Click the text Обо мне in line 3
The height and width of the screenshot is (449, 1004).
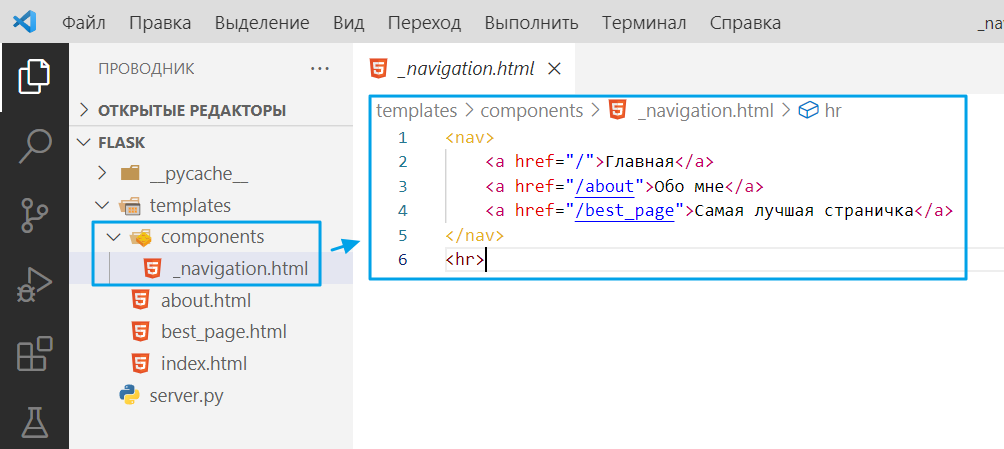(688, 186)
